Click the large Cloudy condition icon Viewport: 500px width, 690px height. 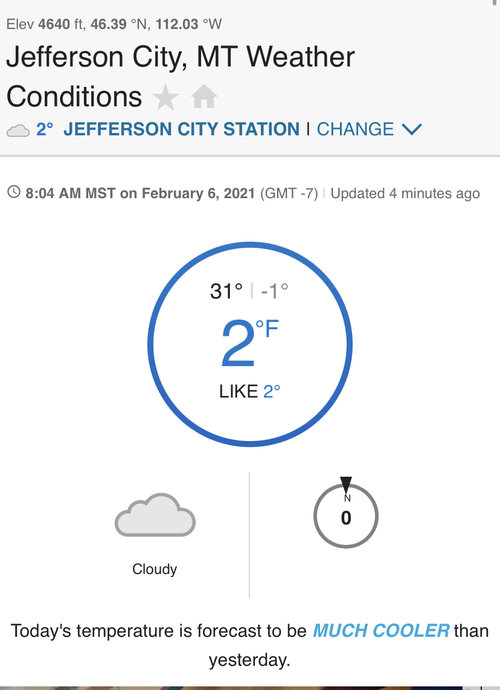click(x=155, y=515)
